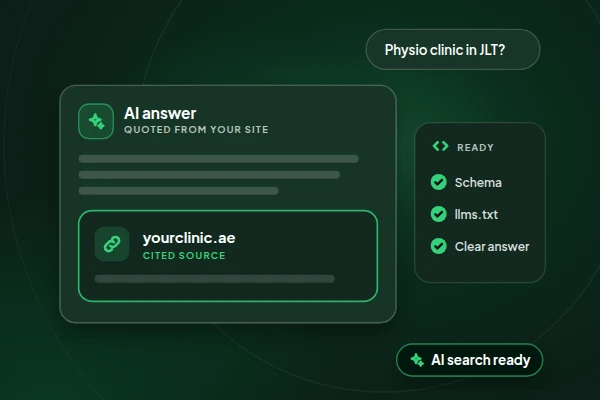600x400 pixels.
Task: Click the AI answer sparkle icon
Action: click(x=96, y=121)
